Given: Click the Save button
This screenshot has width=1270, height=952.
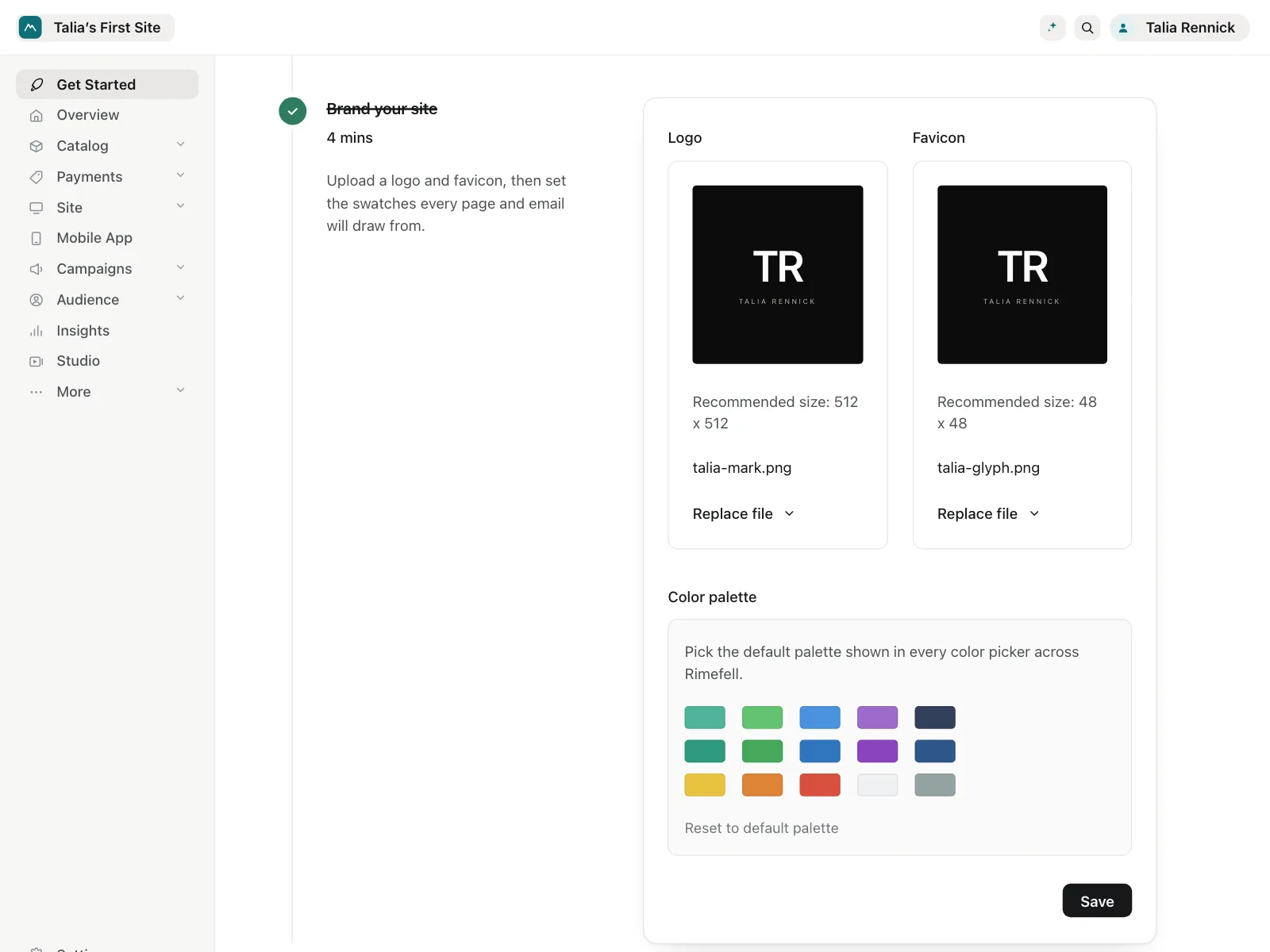Looking at the screenshot, I should click(x=1097, y=901).
